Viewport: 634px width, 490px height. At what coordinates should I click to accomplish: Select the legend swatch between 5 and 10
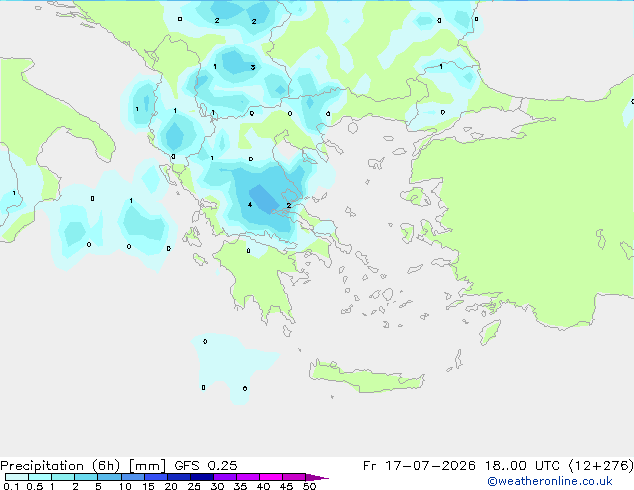[x=109, y=477]
